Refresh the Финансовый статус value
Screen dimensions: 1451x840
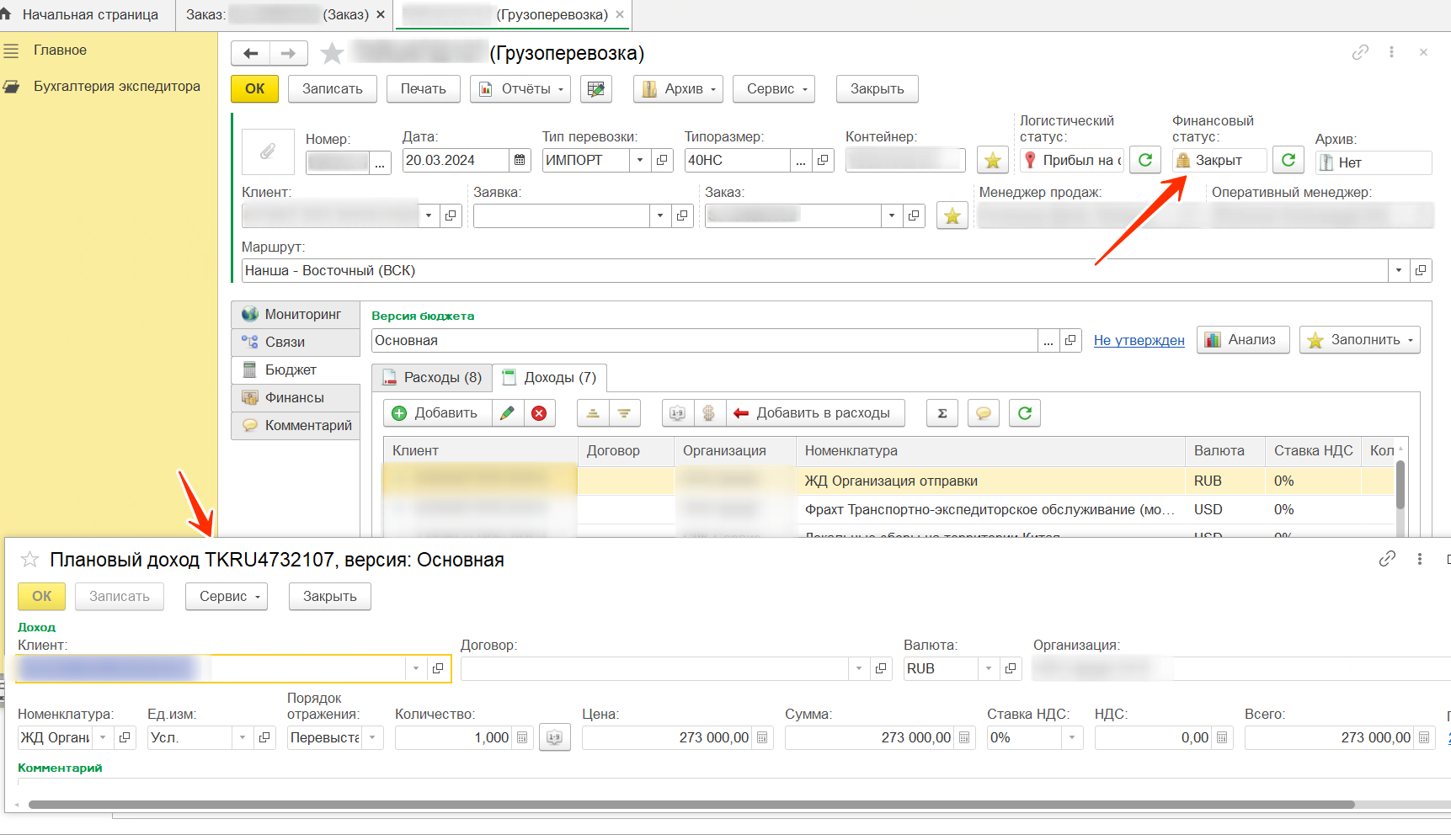(x=1288, y=159)
